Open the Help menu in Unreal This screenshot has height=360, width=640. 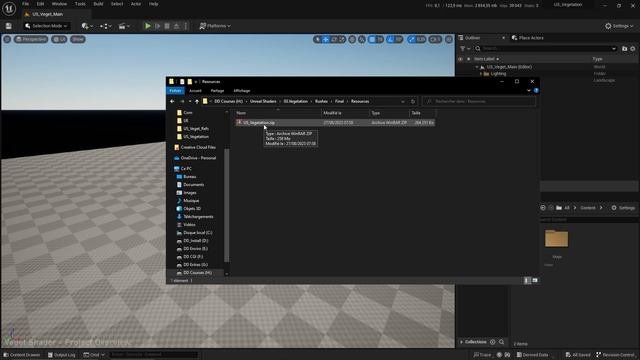(153, 4)
